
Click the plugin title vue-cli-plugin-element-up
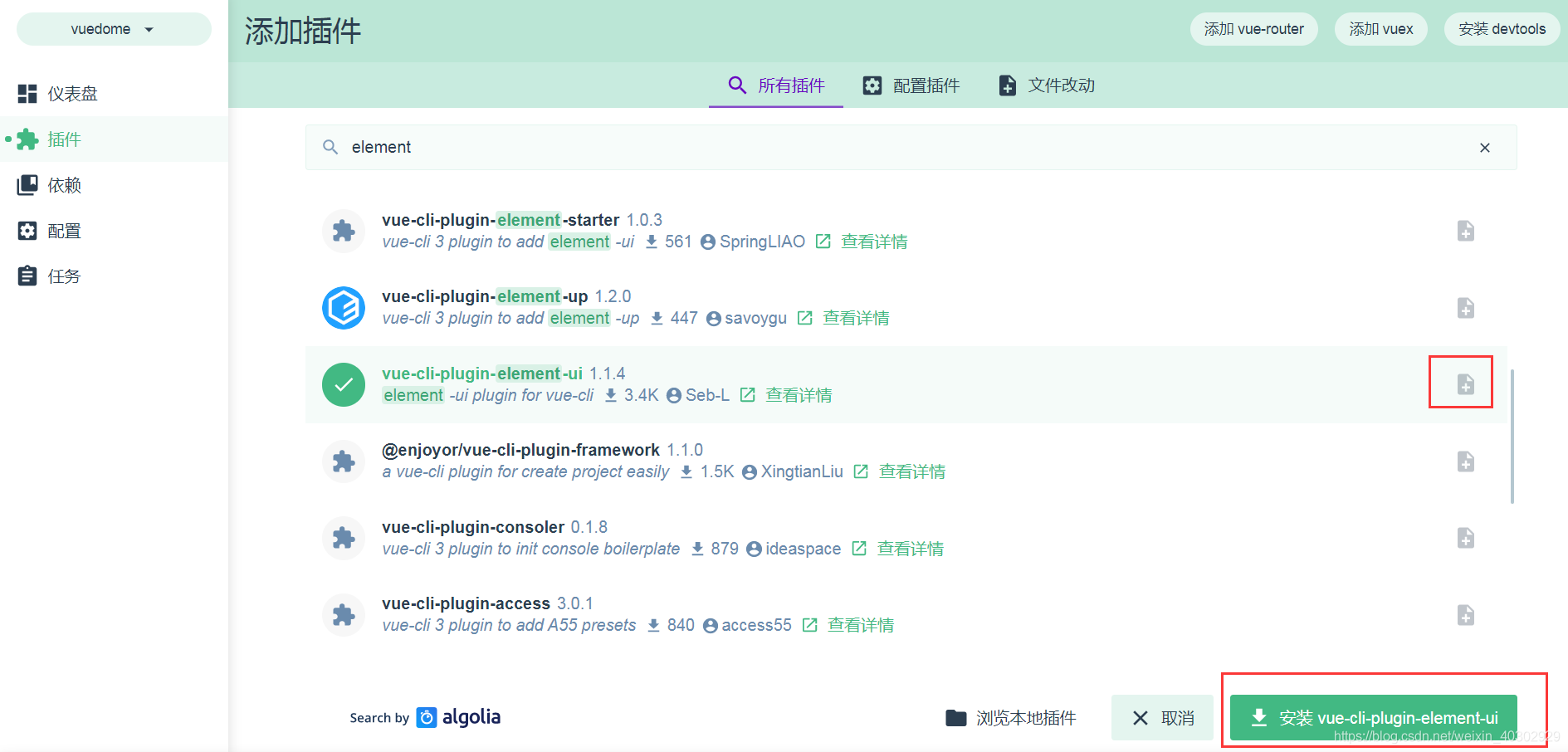pyautogui.click(x=485, y=296)
